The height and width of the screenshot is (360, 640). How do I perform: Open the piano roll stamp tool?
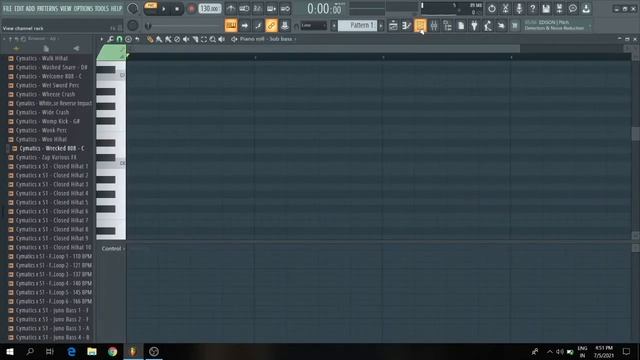point(128,39)
